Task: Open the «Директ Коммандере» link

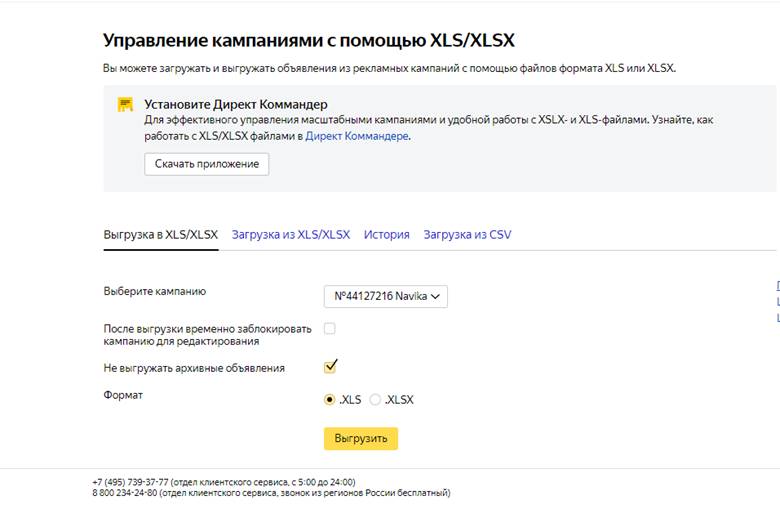Action: (356, 136)
